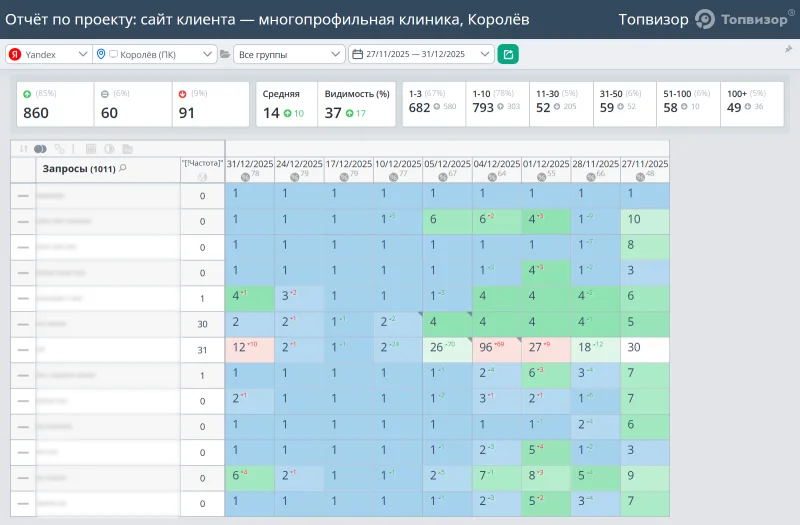This screenshot has height=525, width=800.
Task: Click the folder icon before Все группы
Action: coord(224,54)
